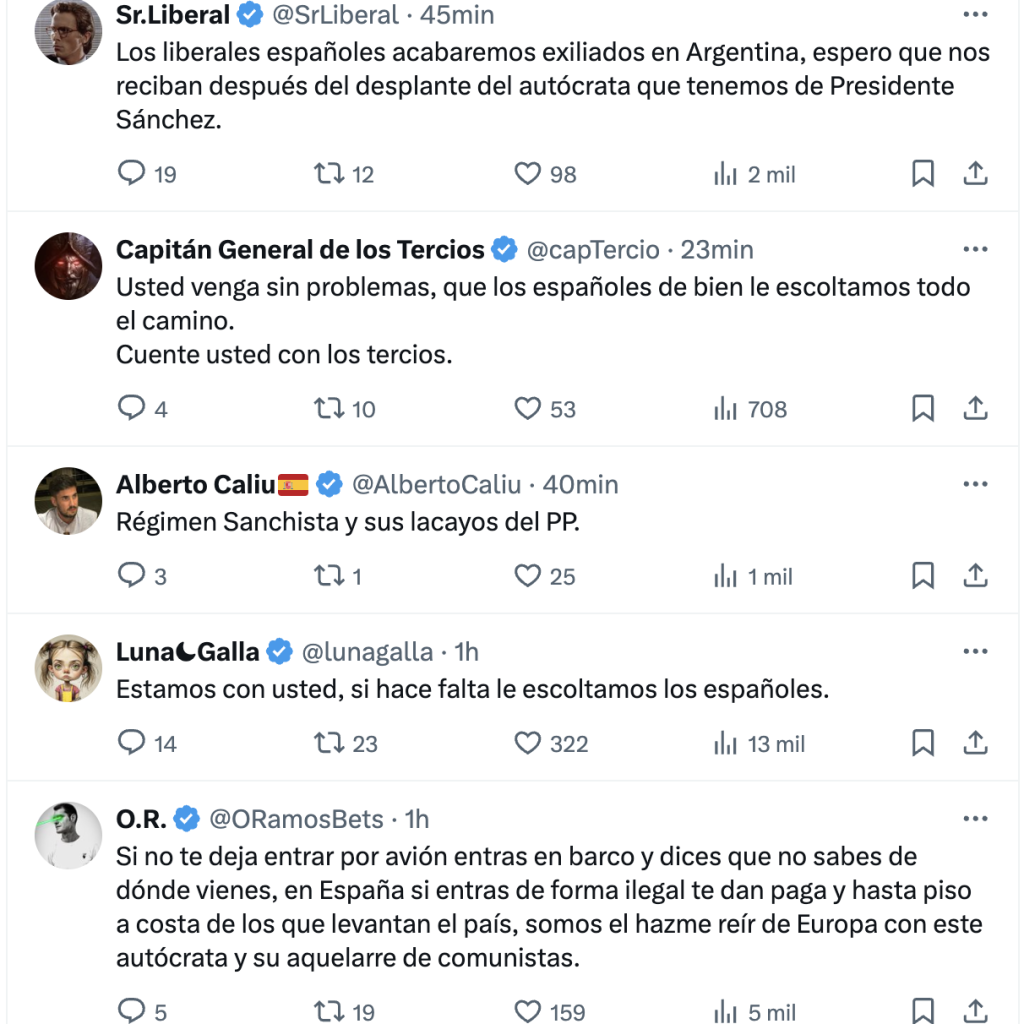Expand three-dot menu on O.R.'s tweet
1024x1024 pixels.
(x=975, y=820)
